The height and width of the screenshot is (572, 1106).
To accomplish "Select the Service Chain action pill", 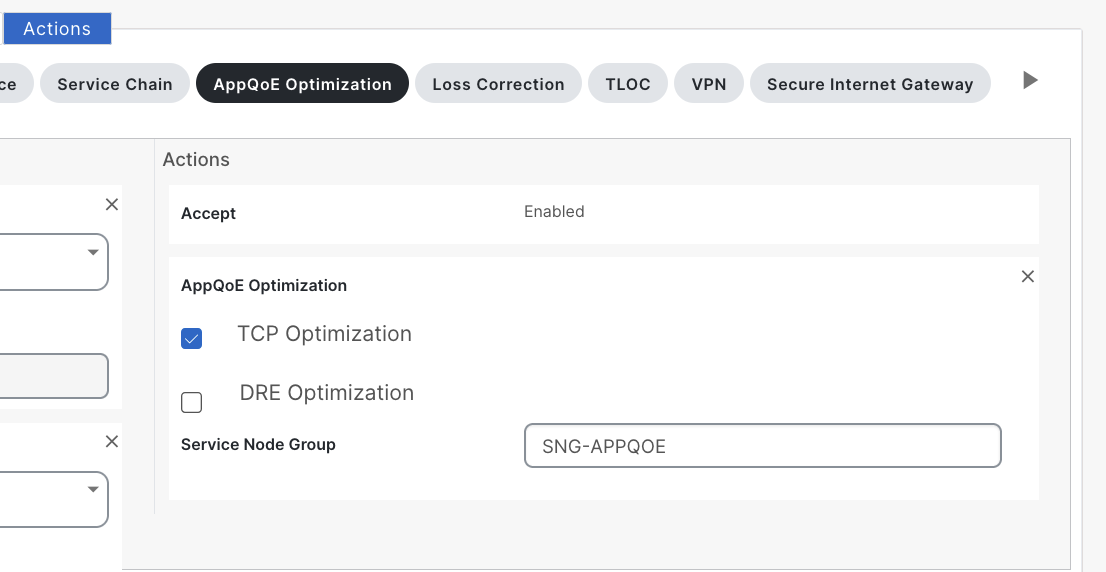I will click(115, 84).
